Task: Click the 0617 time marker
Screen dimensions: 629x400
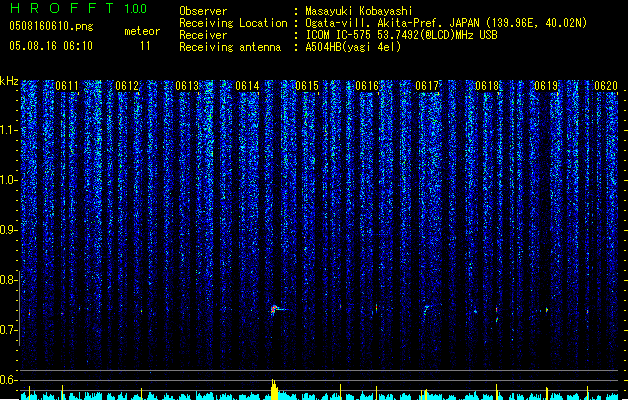Action: point(427,86)
